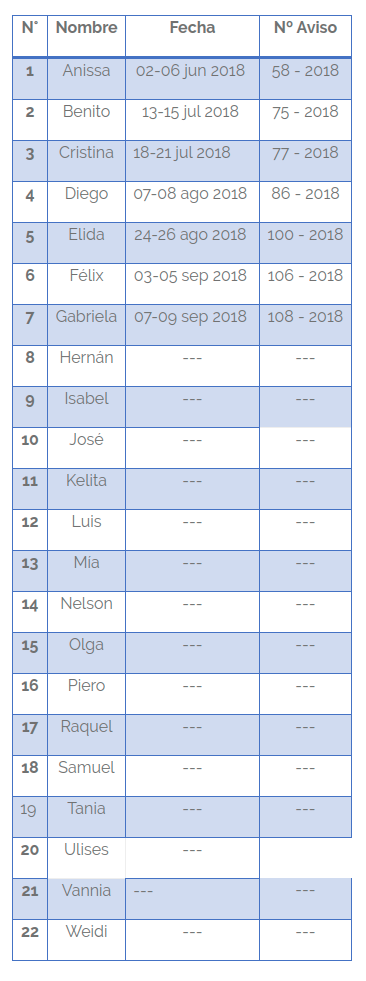Click the name Raquel in row 17
366x981 pixels.
pos(86,727)
